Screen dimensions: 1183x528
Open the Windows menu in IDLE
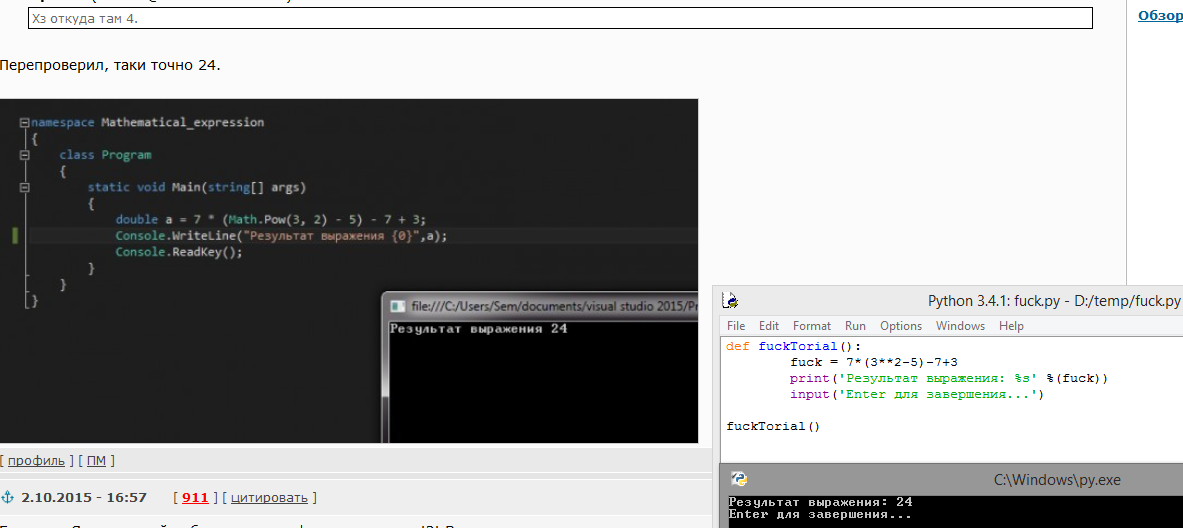tap(960, 326)
